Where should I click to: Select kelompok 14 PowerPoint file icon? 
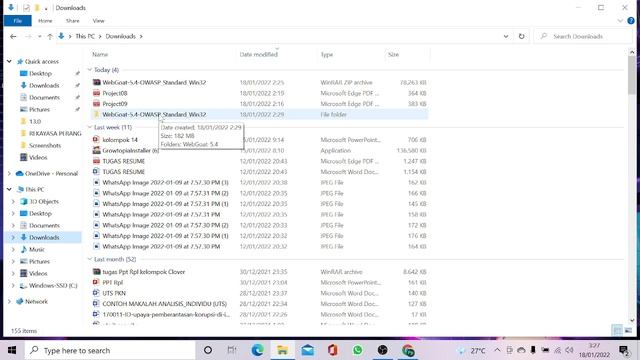click(96, 140)
